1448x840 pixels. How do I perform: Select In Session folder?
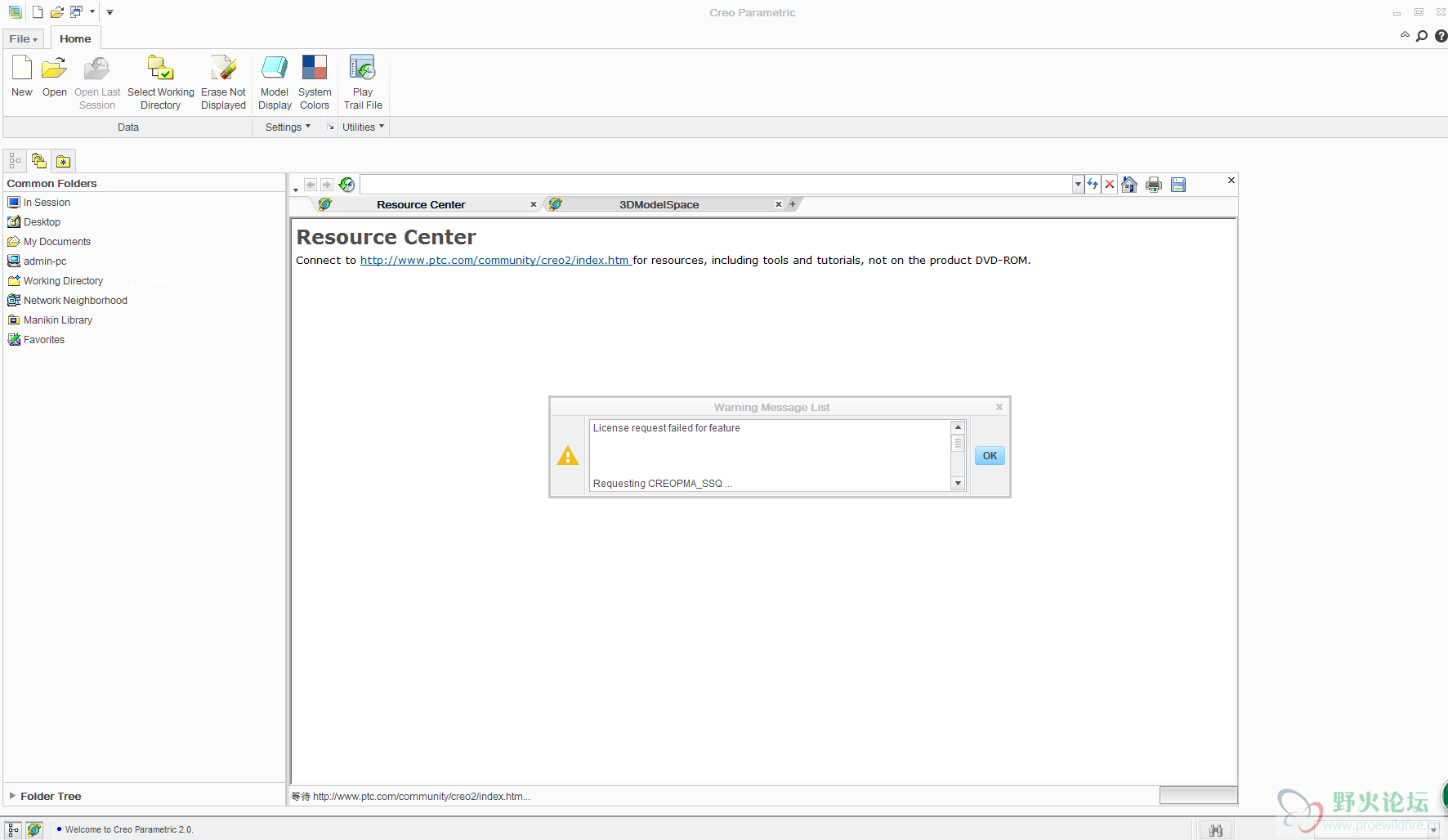[x=39, y=202]
